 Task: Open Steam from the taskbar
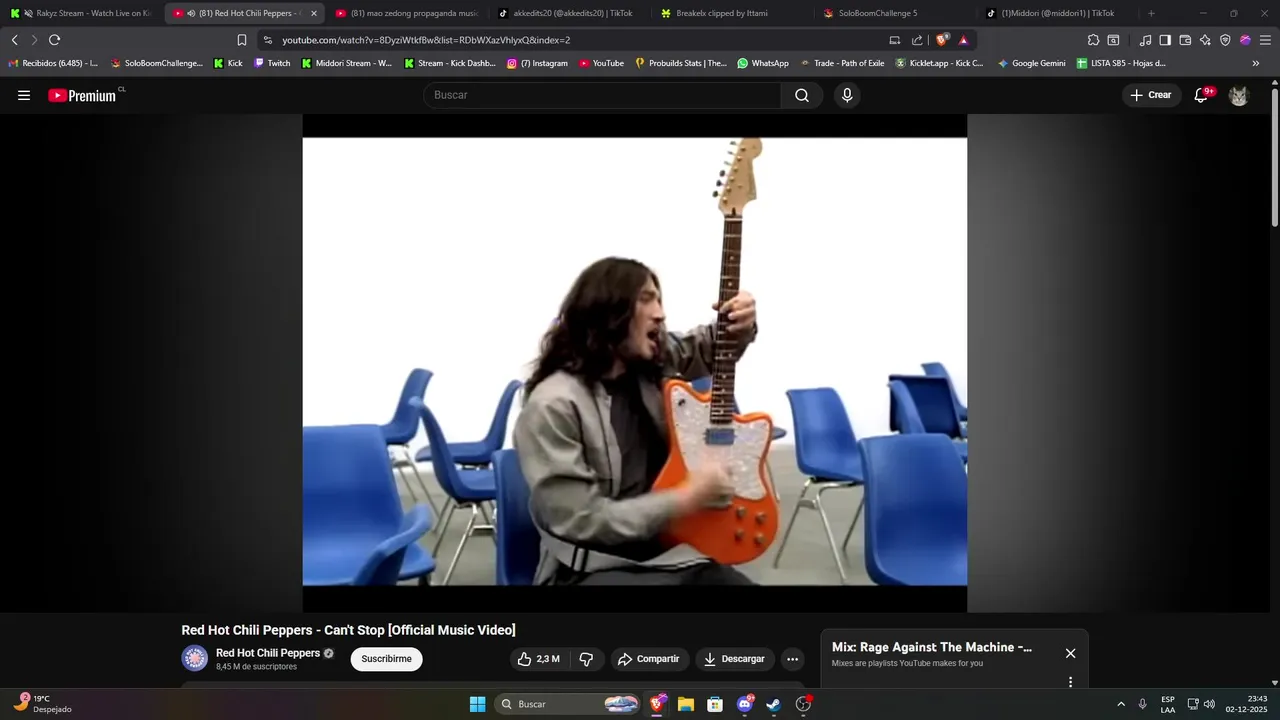[x=774, y=704]
